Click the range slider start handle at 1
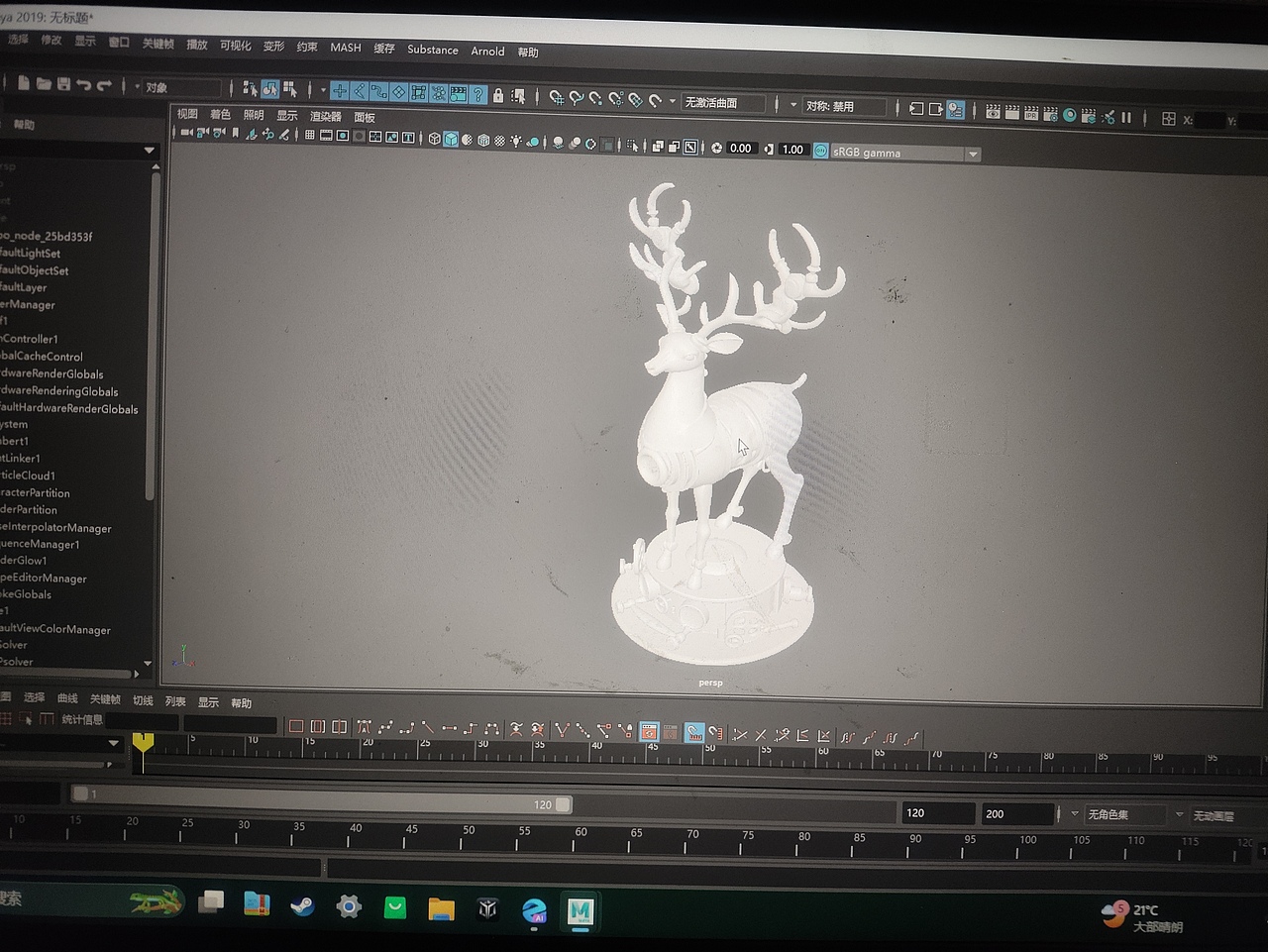1268x952 pixels. (x=80, y=793)
